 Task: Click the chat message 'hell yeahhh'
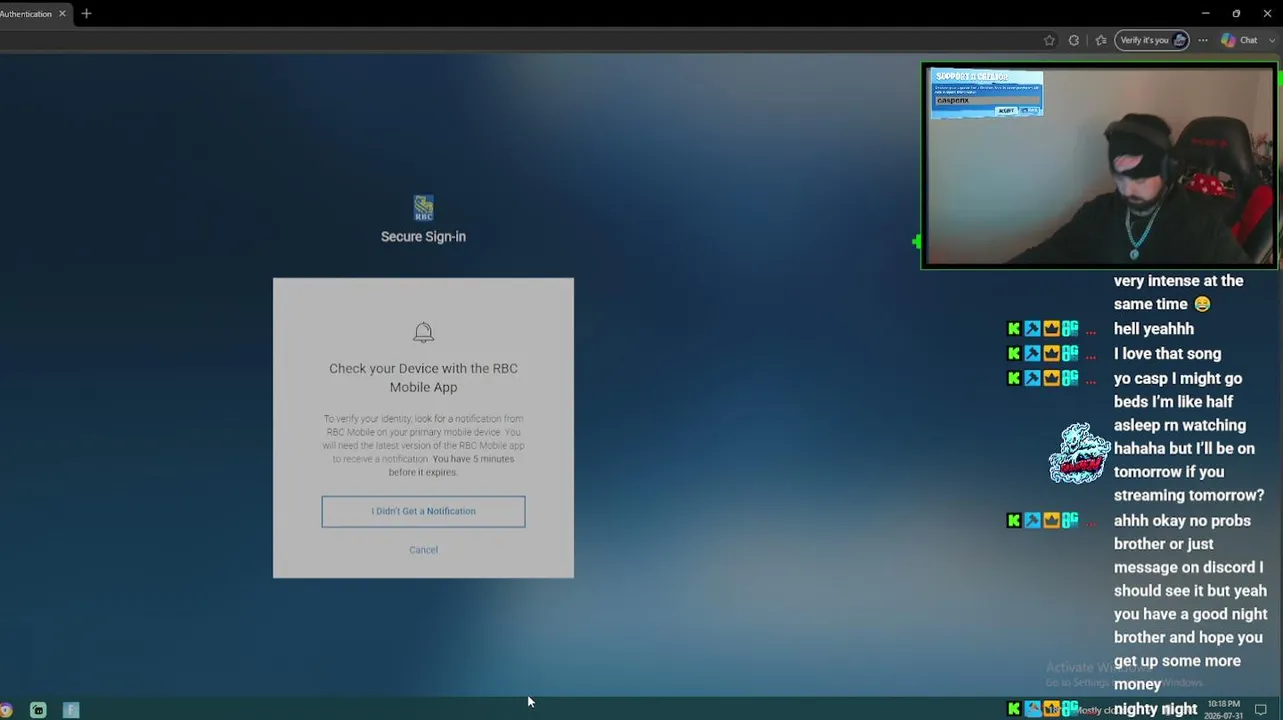tap(1154, 329)
